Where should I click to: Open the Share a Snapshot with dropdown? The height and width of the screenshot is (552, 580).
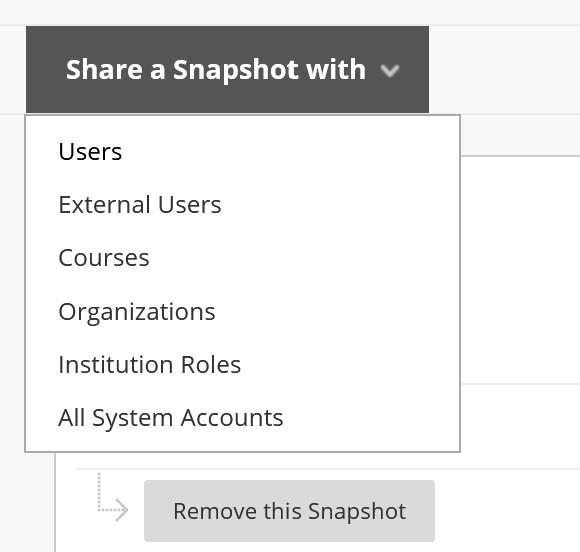(227, 70)
